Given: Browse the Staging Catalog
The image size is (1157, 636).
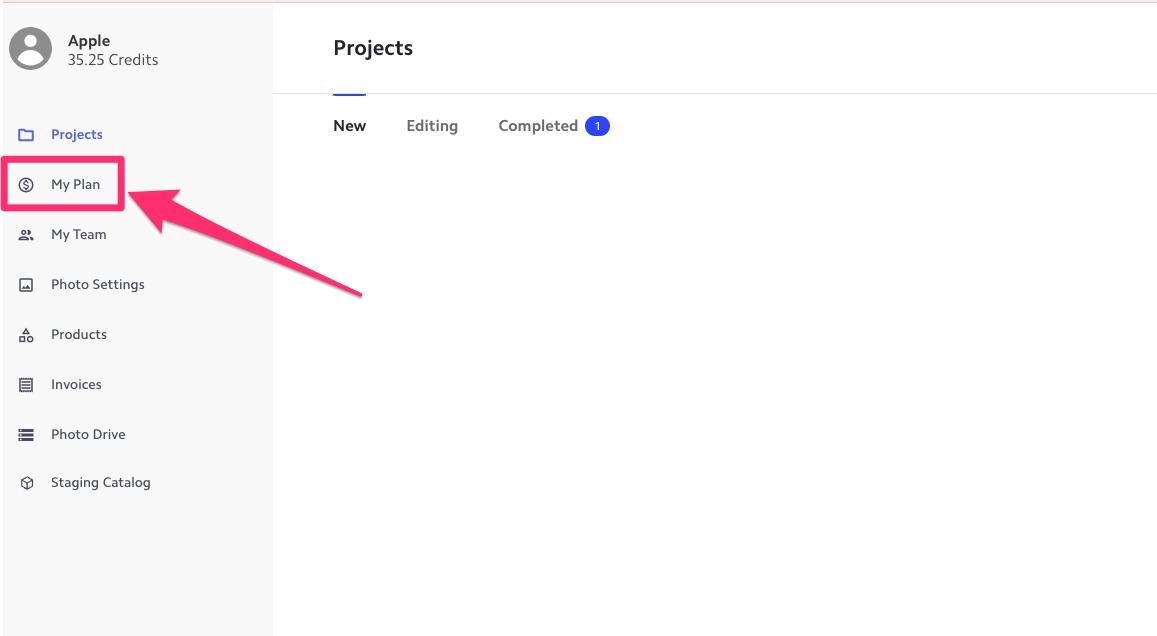Looking at the screenshot, I should click(x=100, y=483).
